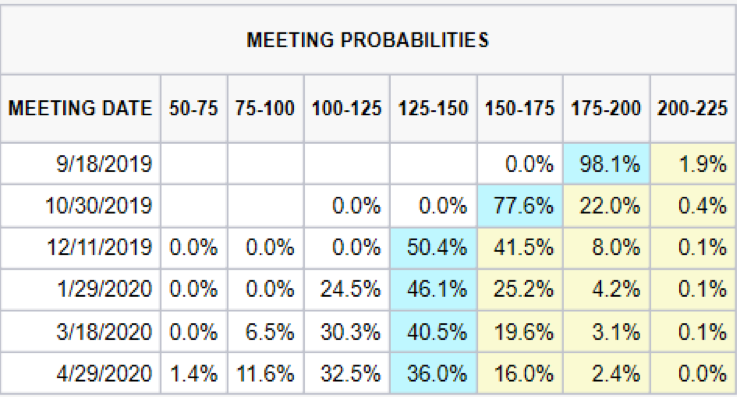Click the highlighted 98.1% cell
This screenshot has height=397, width=737.
[606, 164]
